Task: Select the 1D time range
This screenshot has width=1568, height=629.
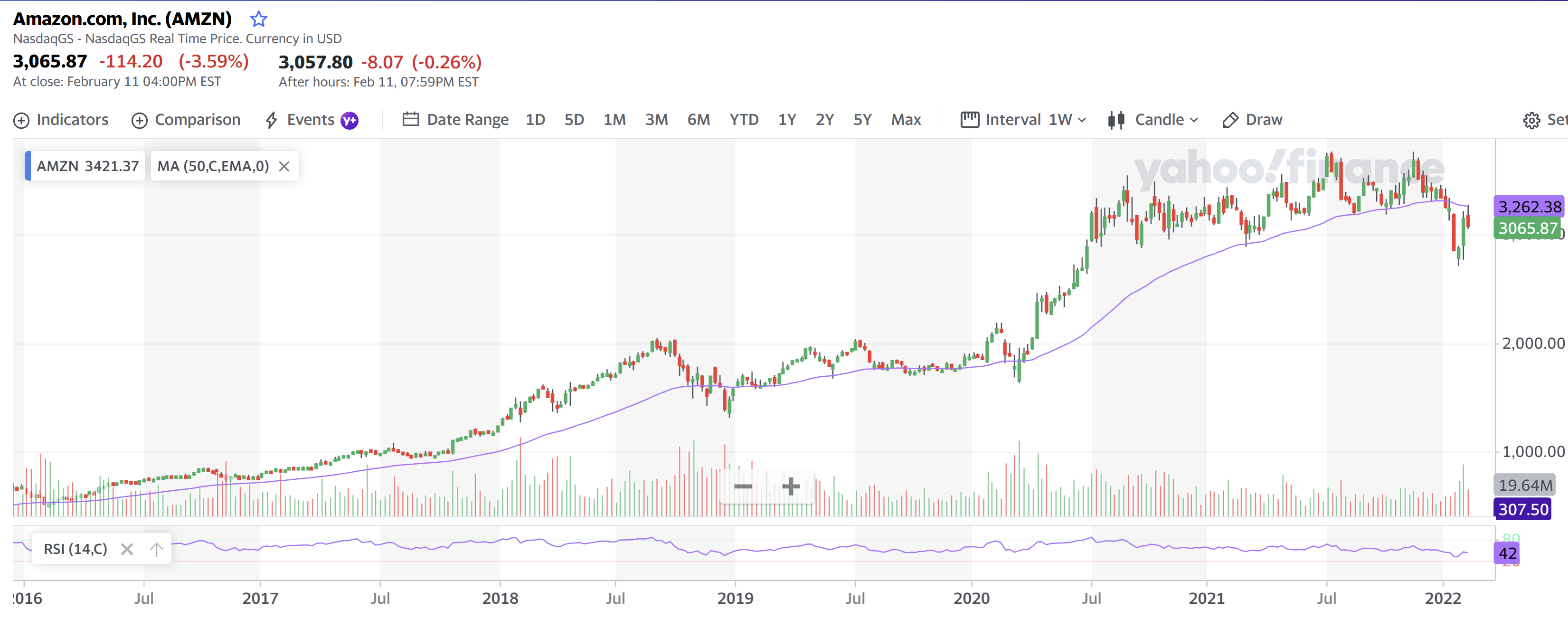Action: 535,119
